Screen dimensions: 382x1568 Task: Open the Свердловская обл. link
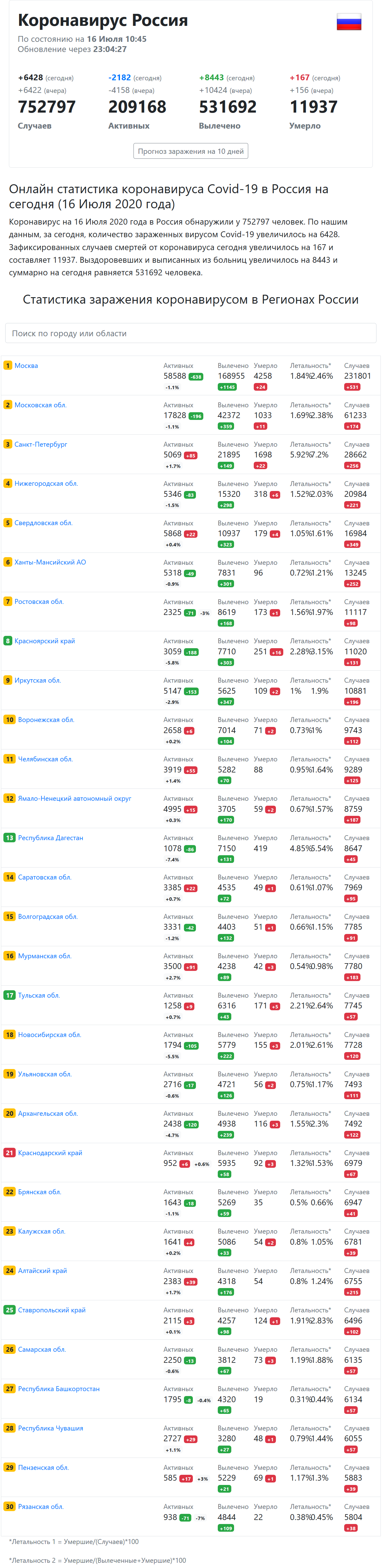pos(43,523)
